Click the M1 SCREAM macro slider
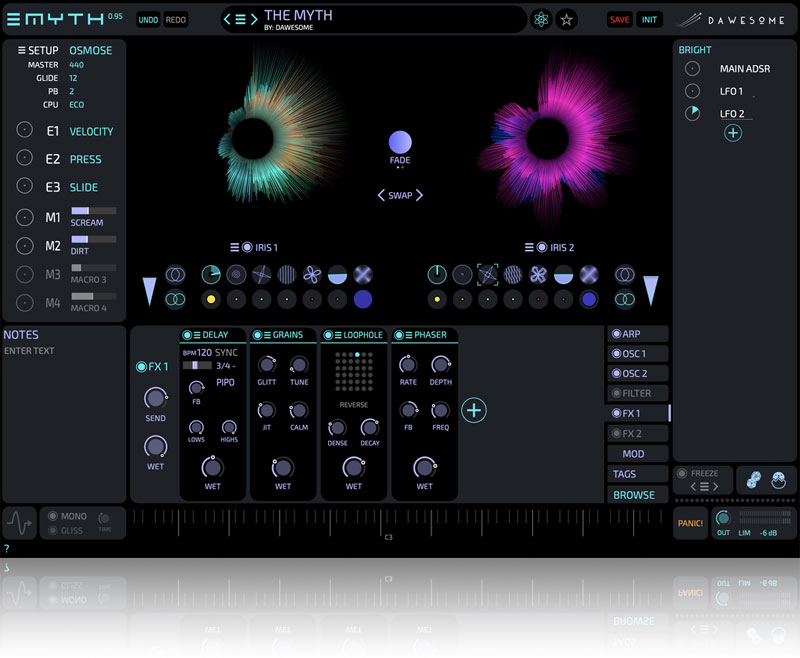This screenshot has height=658, width=800. click(x=93, y=211)
